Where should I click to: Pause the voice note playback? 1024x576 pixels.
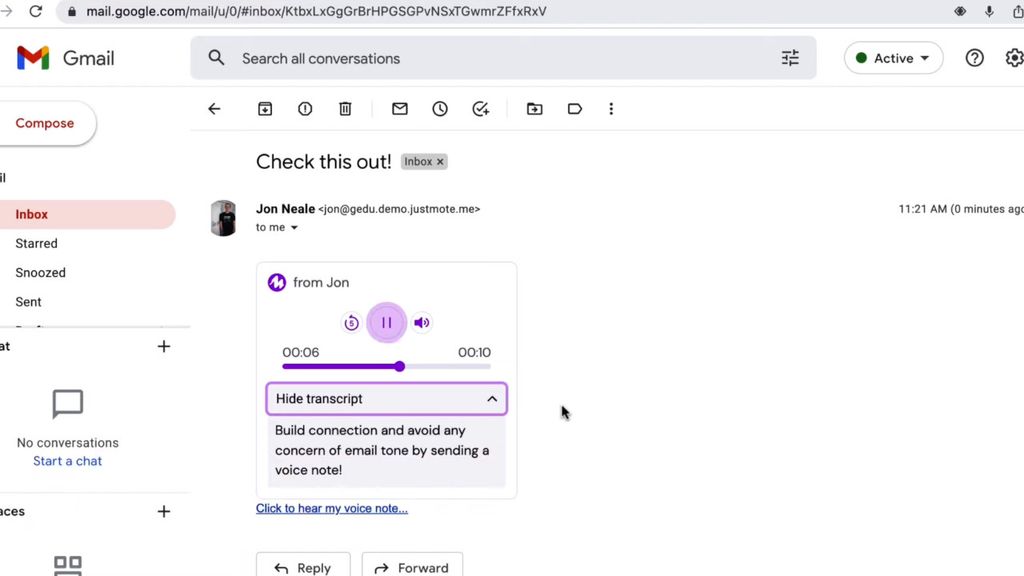387,323
